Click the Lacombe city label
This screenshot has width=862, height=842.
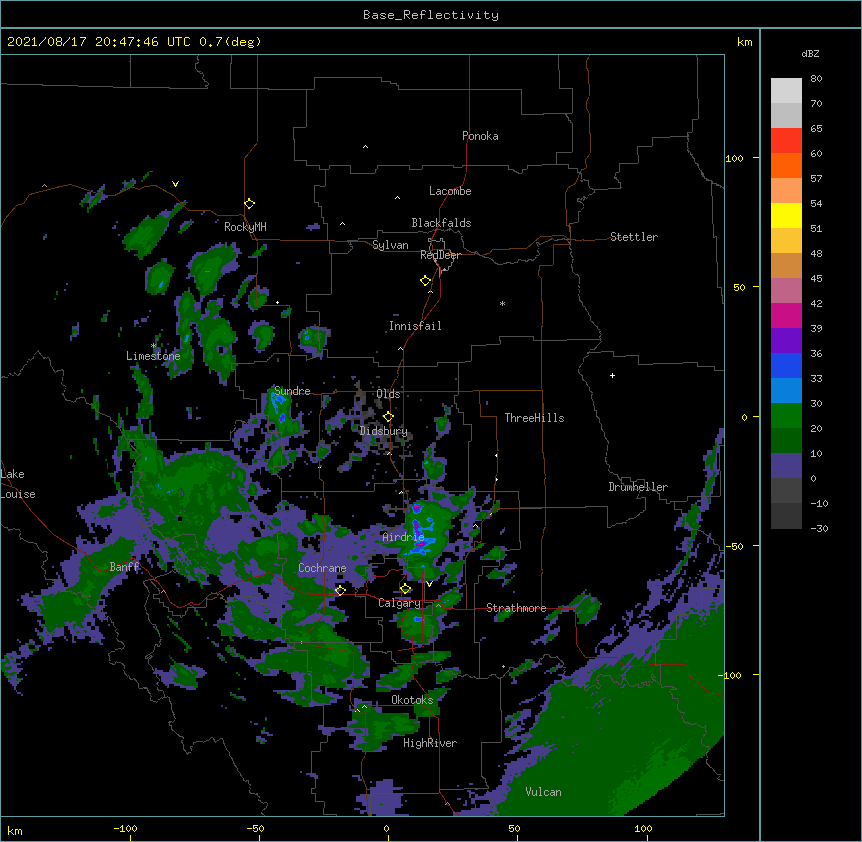pos(450,191)
